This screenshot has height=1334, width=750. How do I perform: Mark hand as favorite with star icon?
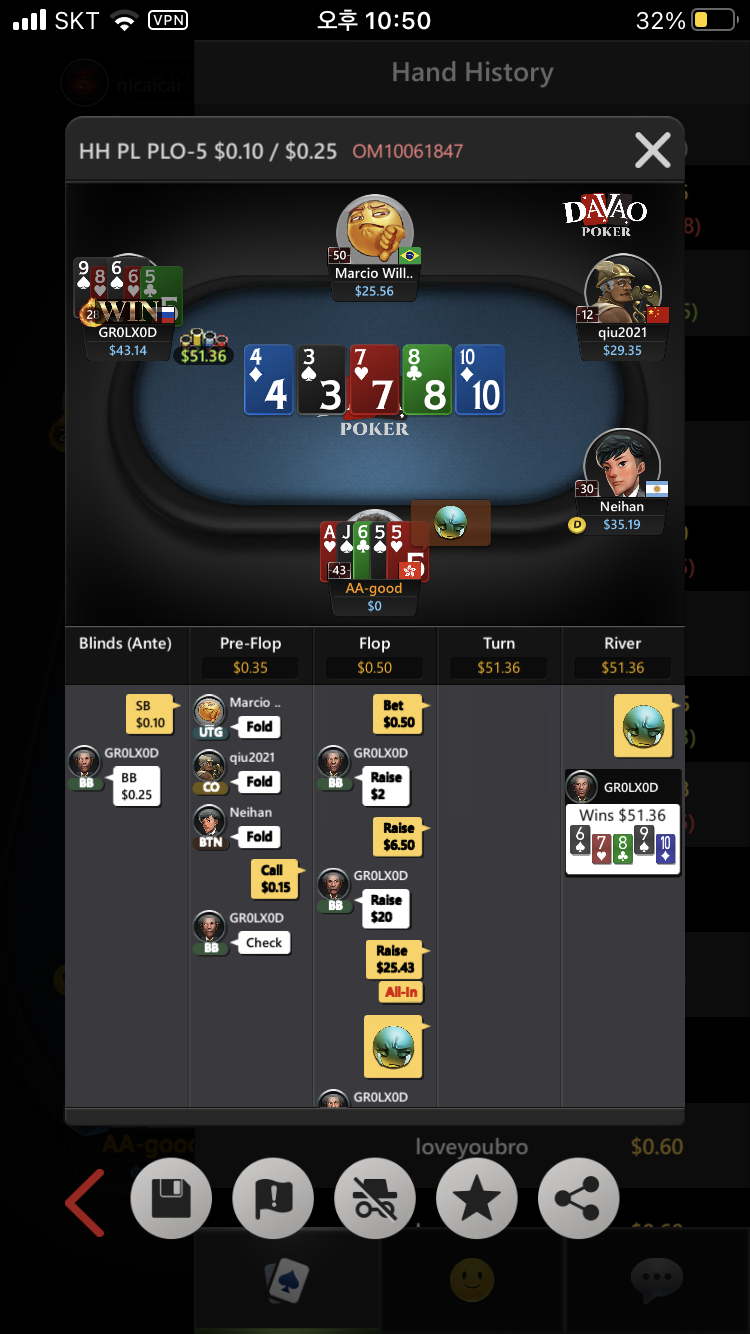(x=477, y=1198)
